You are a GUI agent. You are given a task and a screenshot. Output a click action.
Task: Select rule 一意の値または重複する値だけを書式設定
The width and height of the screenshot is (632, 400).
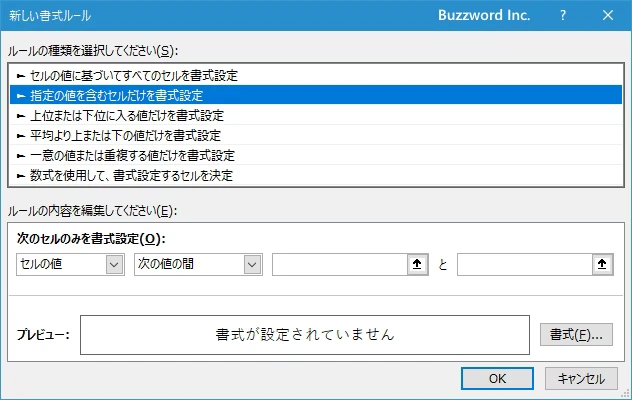coord(316,155)
